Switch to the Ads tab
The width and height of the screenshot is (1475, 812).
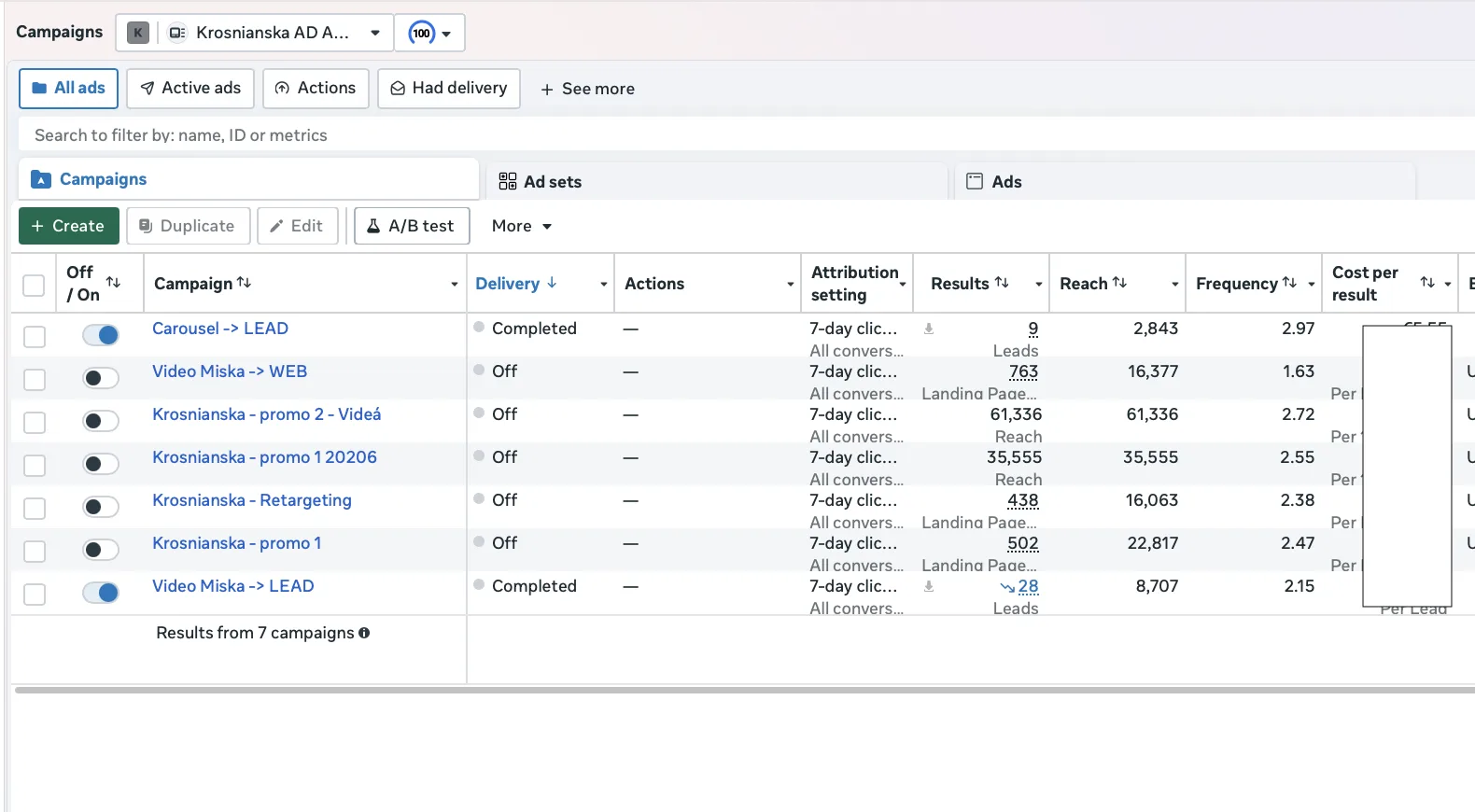[1184, 181]
